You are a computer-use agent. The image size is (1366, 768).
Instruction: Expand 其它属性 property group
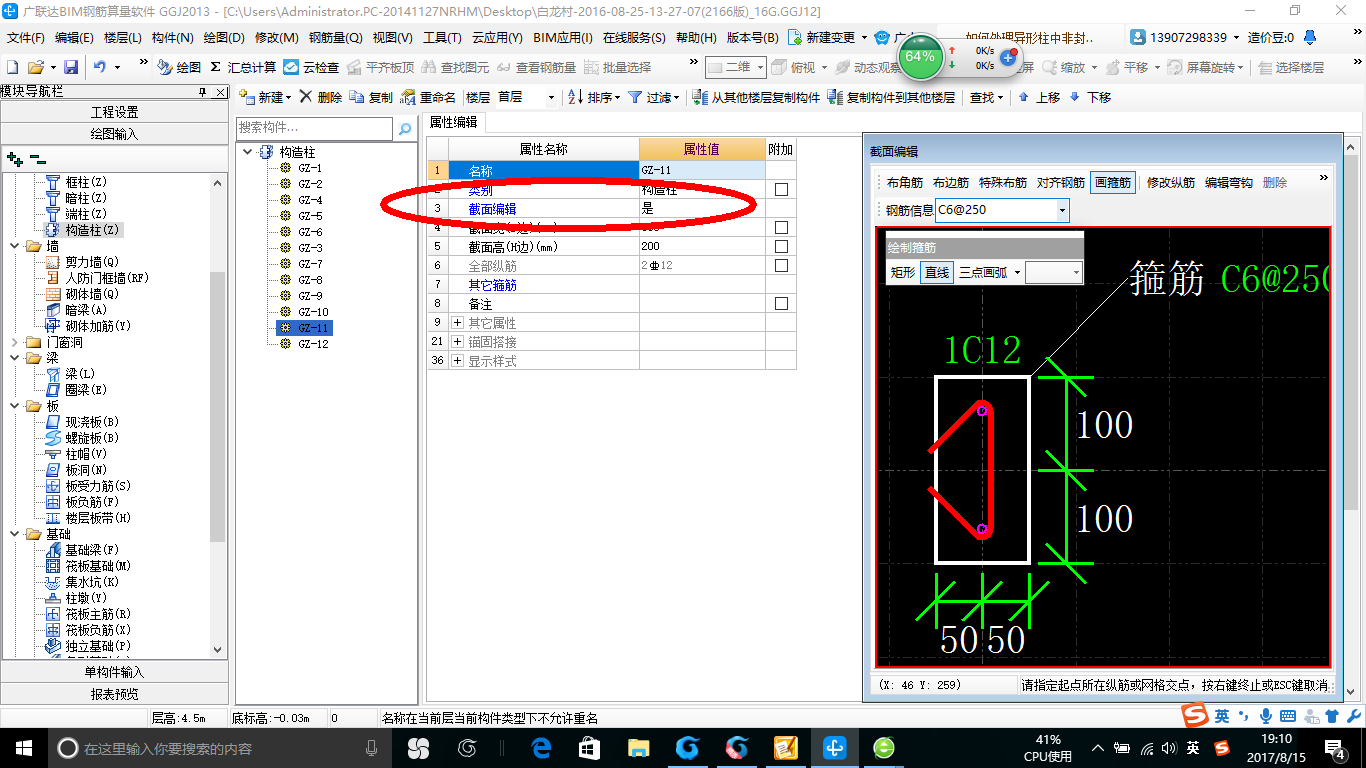coord(458,323)
